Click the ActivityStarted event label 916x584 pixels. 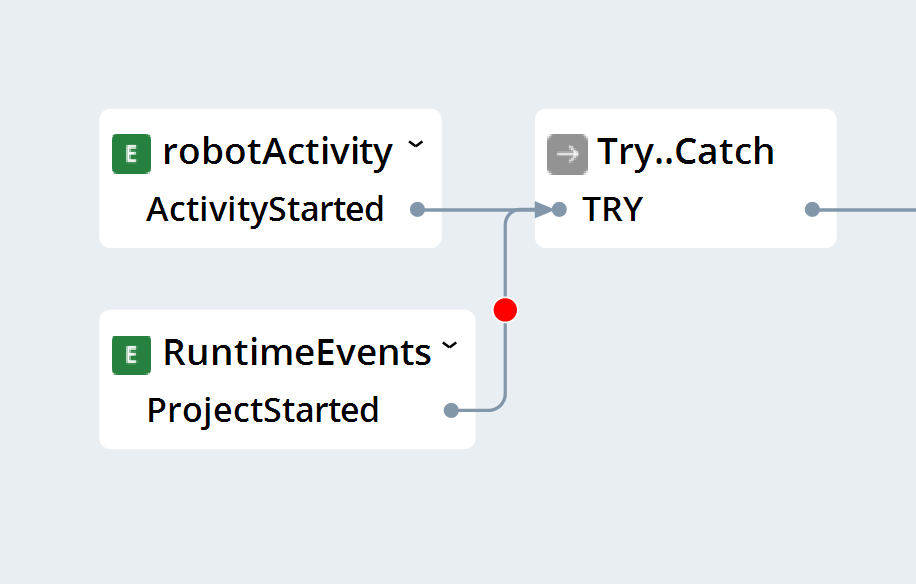point(265,209)
